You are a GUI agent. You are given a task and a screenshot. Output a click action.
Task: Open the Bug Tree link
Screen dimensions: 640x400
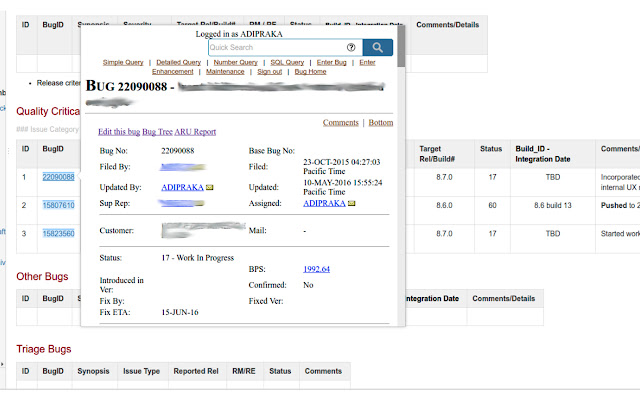(157, 132)
